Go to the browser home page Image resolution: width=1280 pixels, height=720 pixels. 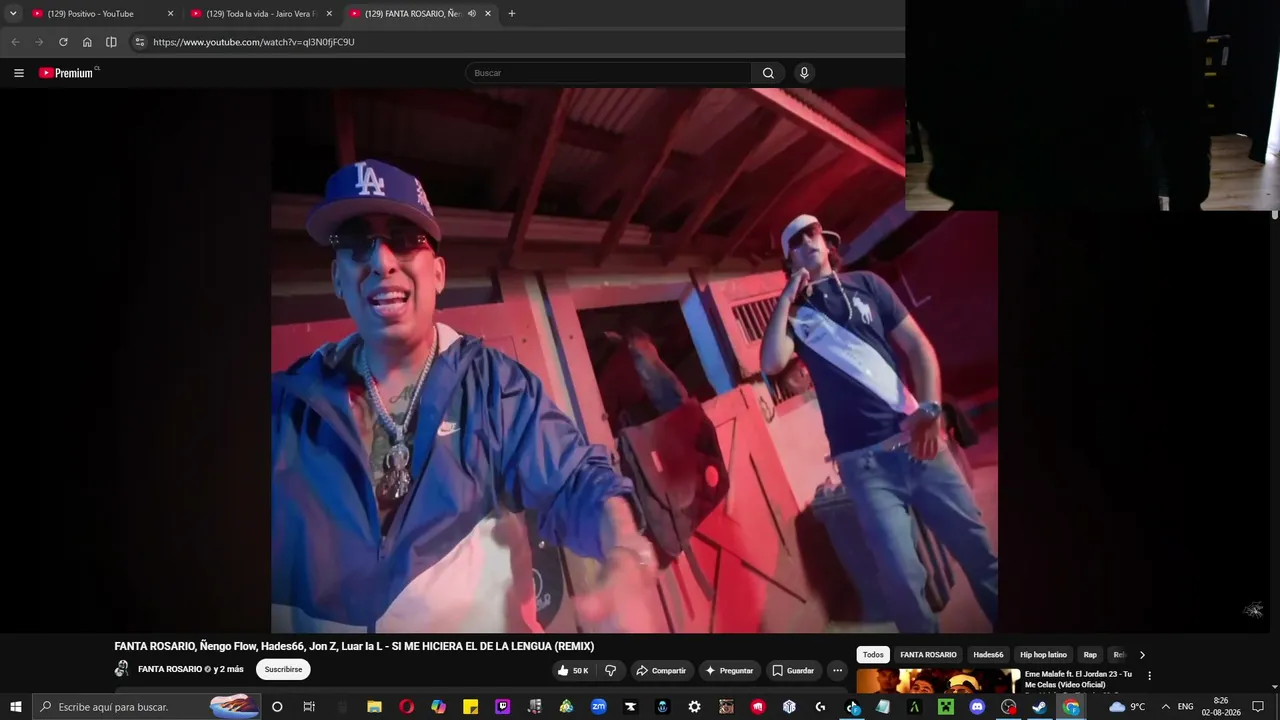click(87, 42)
